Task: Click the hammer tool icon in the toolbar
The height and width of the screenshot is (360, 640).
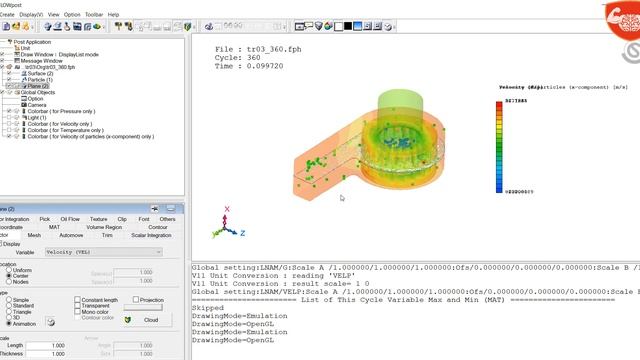Action: tap(118, 27)
